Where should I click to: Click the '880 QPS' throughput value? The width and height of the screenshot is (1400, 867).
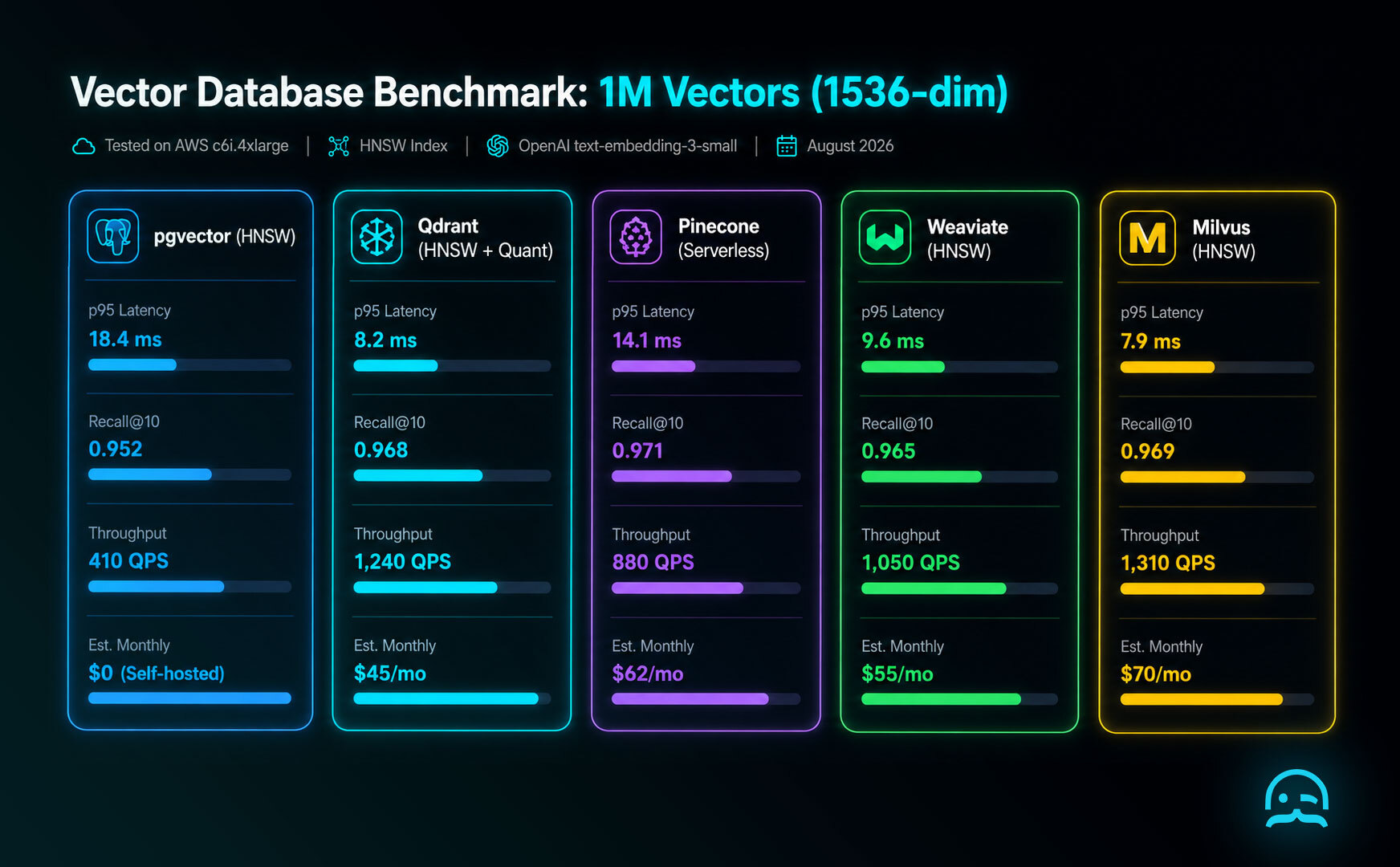pos(653,563)
